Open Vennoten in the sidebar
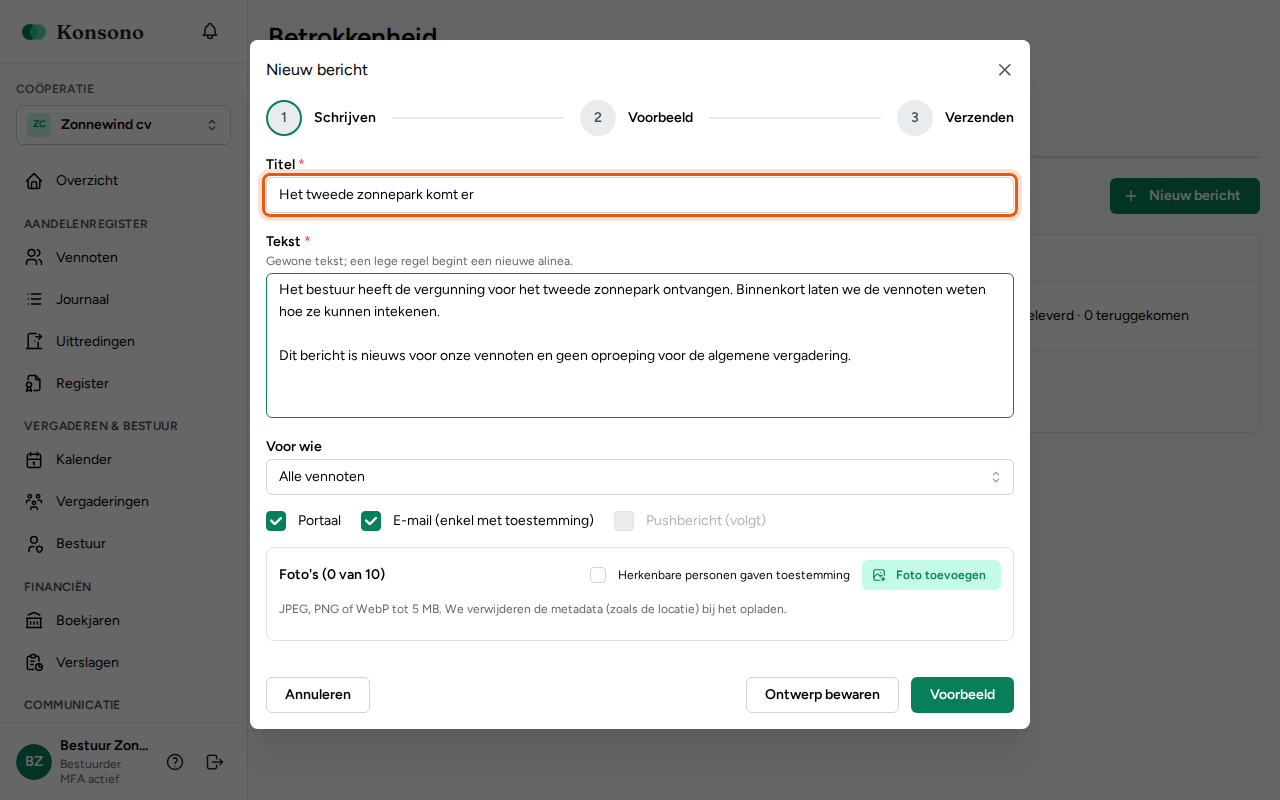 click(x=123, y=257)
